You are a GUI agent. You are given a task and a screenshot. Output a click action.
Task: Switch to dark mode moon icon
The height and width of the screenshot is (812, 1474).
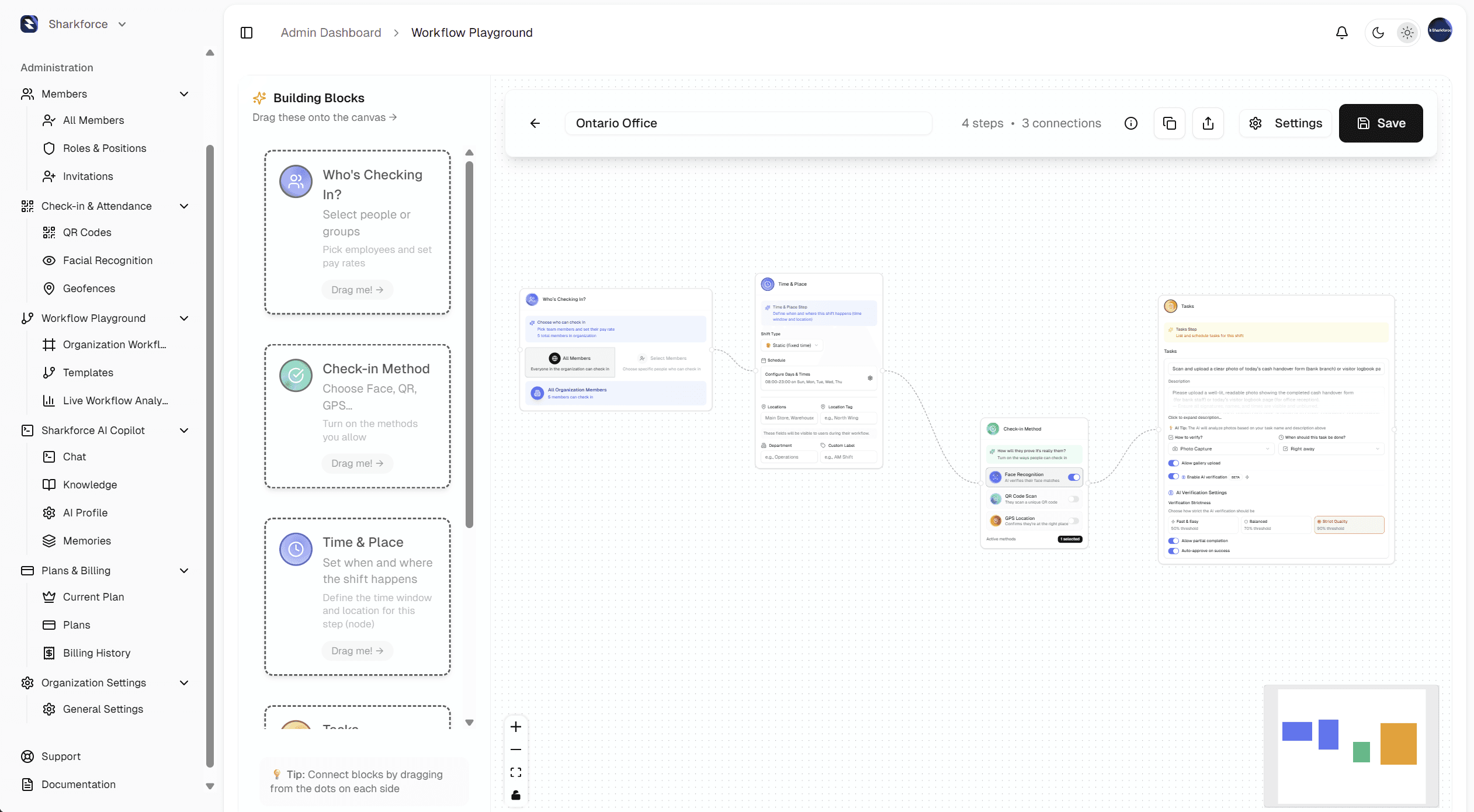[x=1378, y=33]
